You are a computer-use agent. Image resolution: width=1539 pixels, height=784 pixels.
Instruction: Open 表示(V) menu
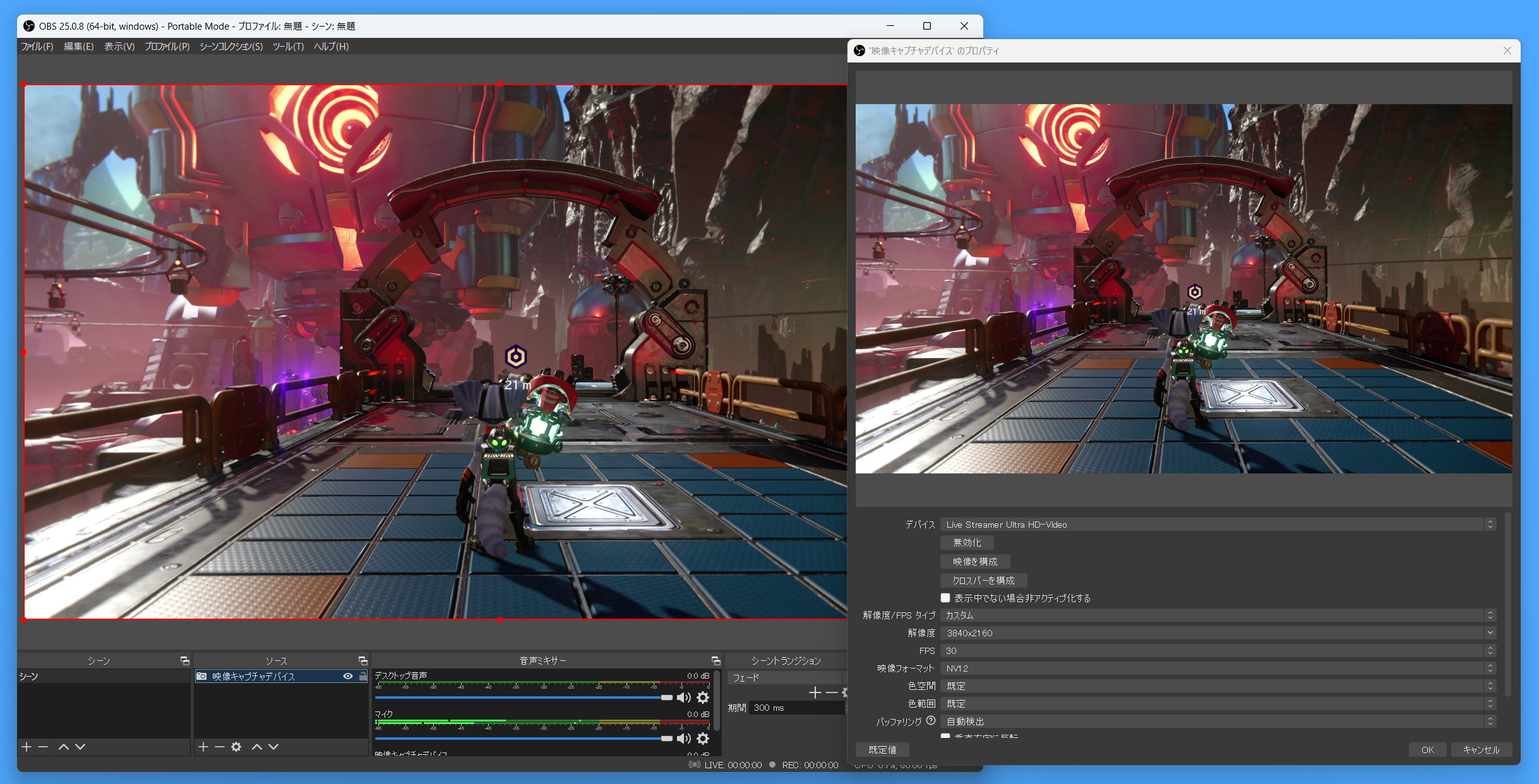[119, 47]
